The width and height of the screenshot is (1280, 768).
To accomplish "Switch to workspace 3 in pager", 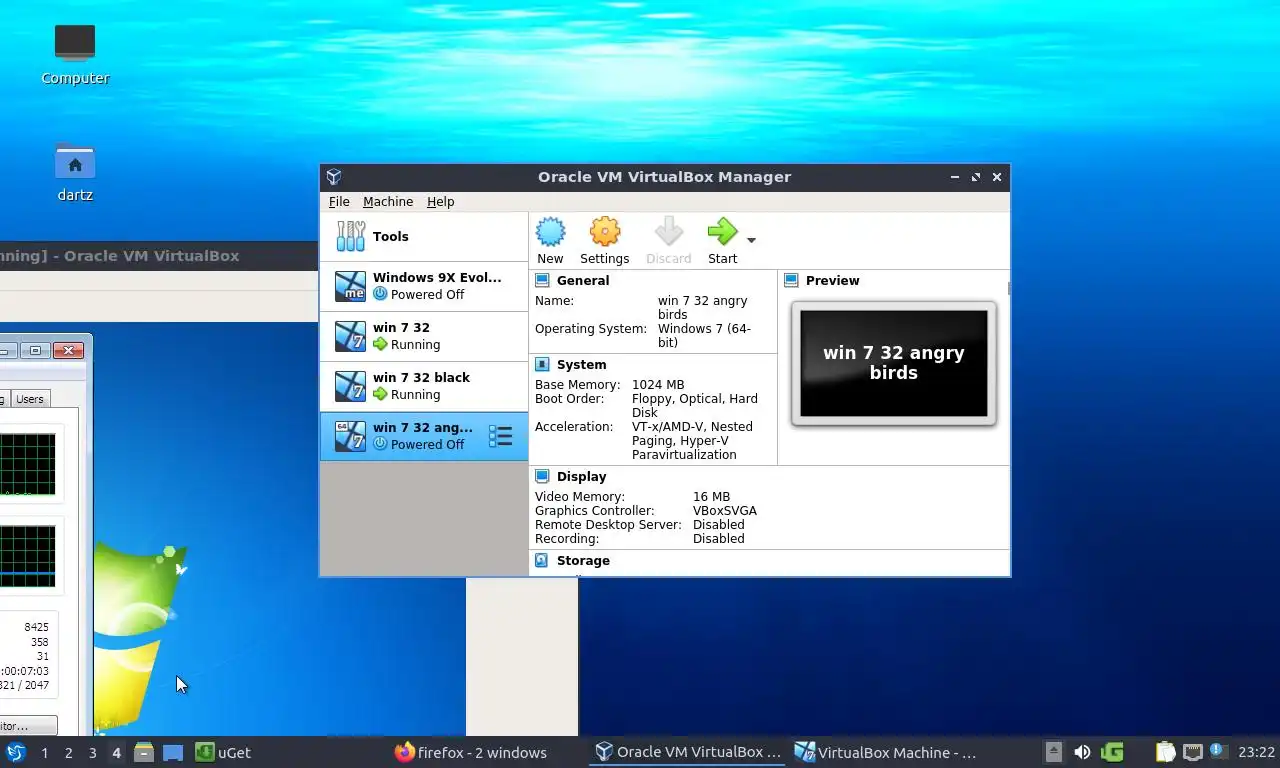I will (x=92, y=753).
